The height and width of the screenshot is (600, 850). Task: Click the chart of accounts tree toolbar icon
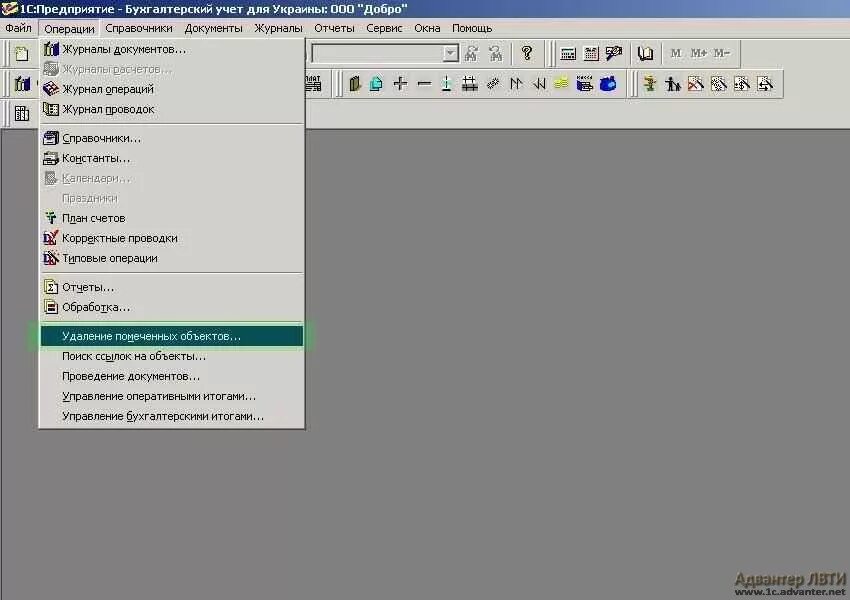[649, 84]
